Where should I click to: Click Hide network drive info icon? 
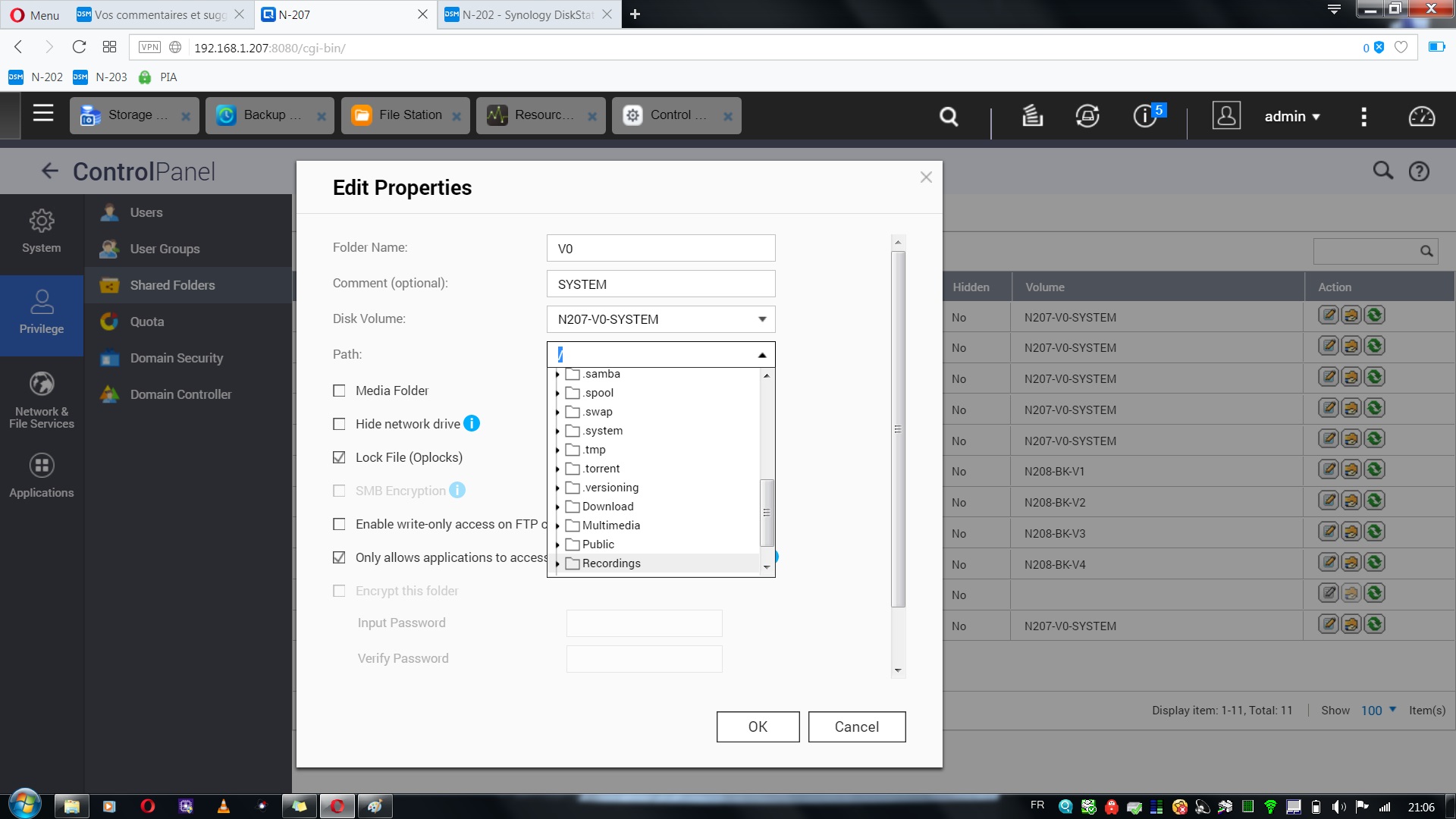[472, 423]
